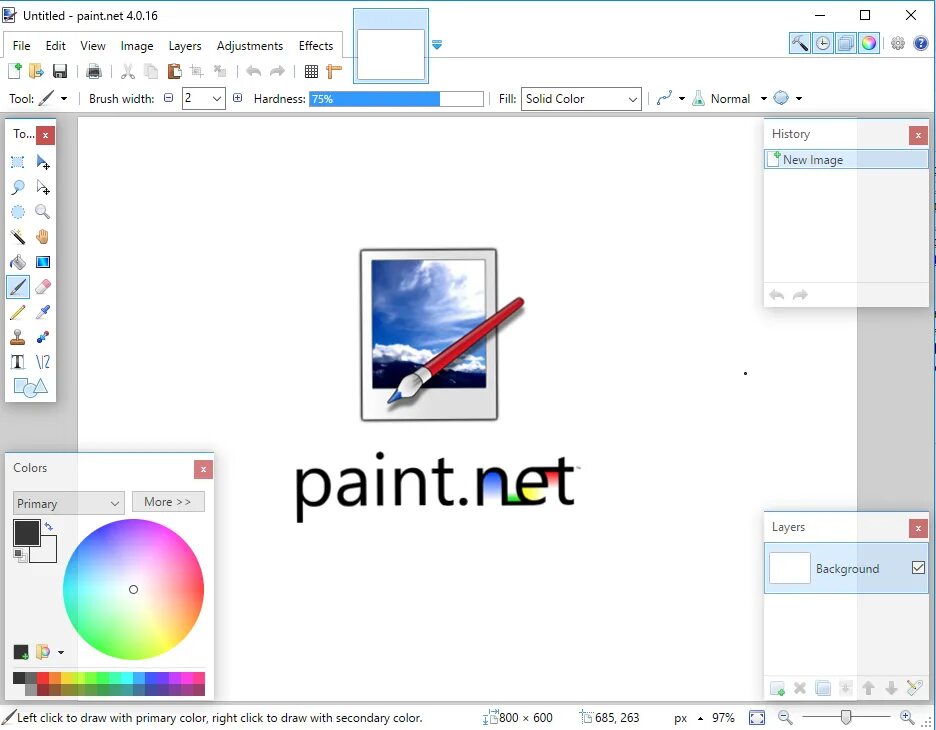The image size is (936, 730).
Task: Select the Shapes tool
Action: pyautogui.click(x=30, y=387)
